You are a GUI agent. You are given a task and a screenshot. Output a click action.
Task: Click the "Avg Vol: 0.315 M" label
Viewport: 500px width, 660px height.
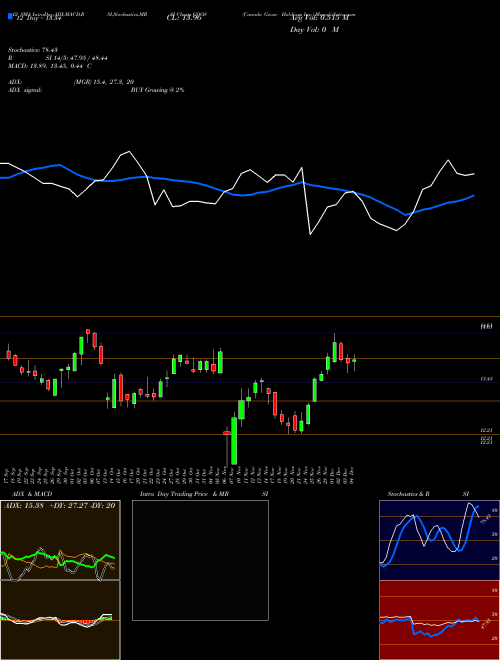[319, 18]
